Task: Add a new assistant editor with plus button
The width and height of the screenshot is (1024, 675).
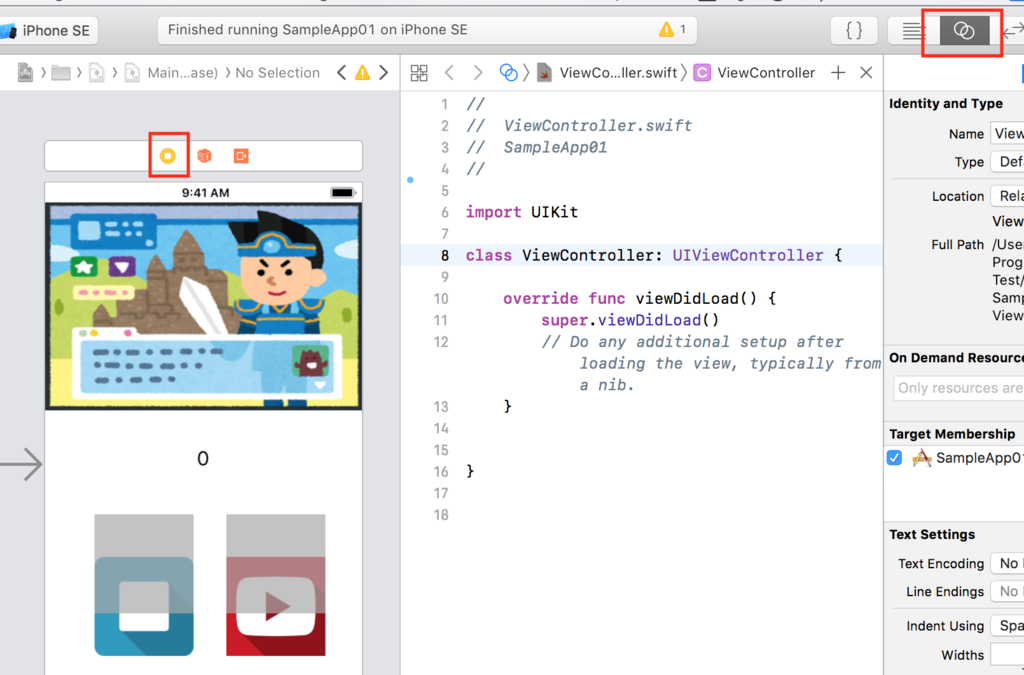Action: 838,72
